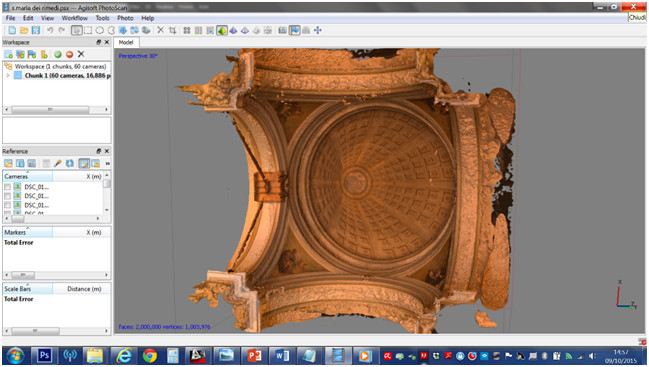Click the Distance (m) column header
The width and height of the screenshot is (649, 367).
[81, 289]
